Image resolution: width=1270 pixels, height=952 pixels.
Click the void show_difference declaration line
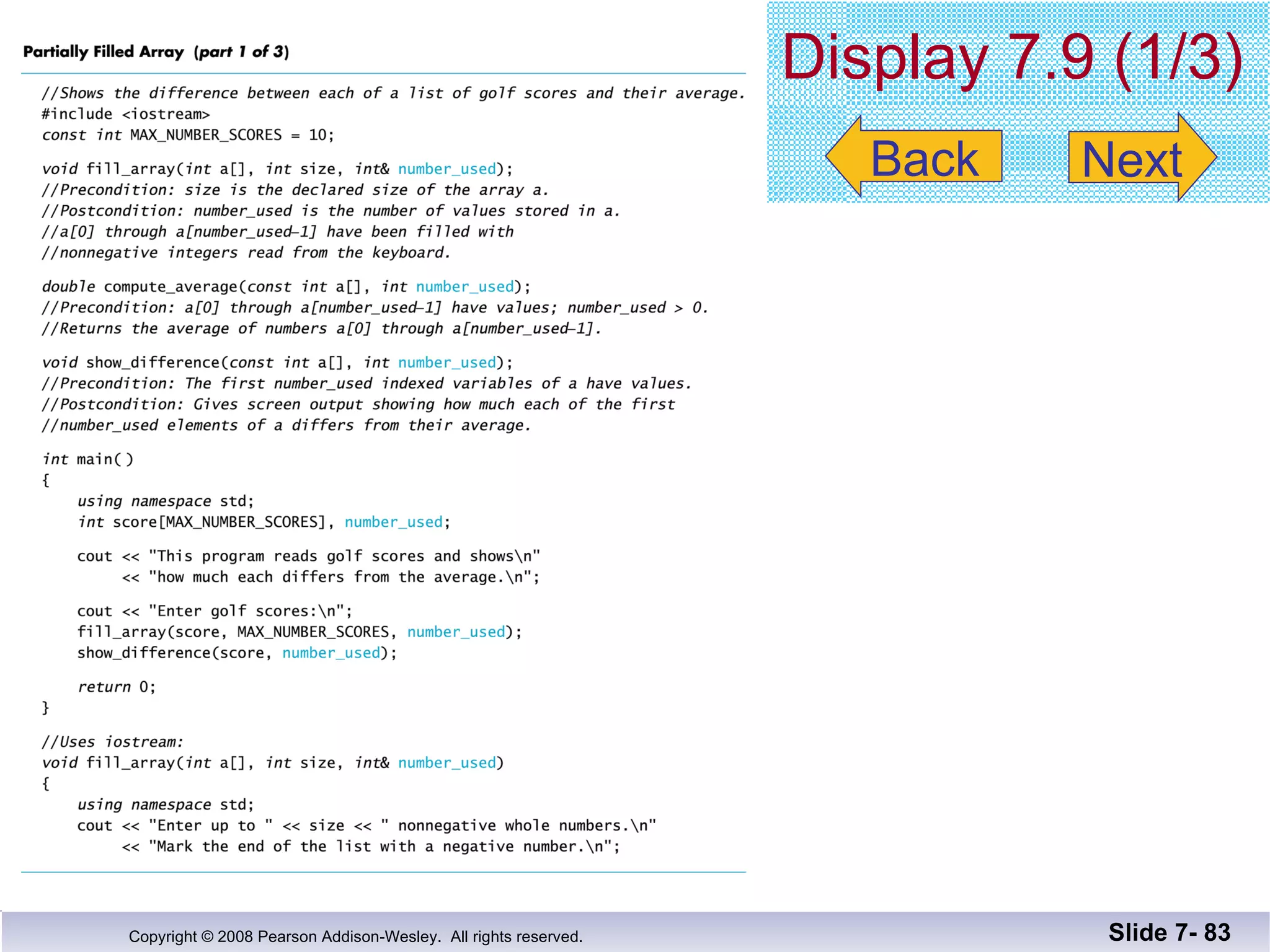pyautogui.click(x=277, y=363)
